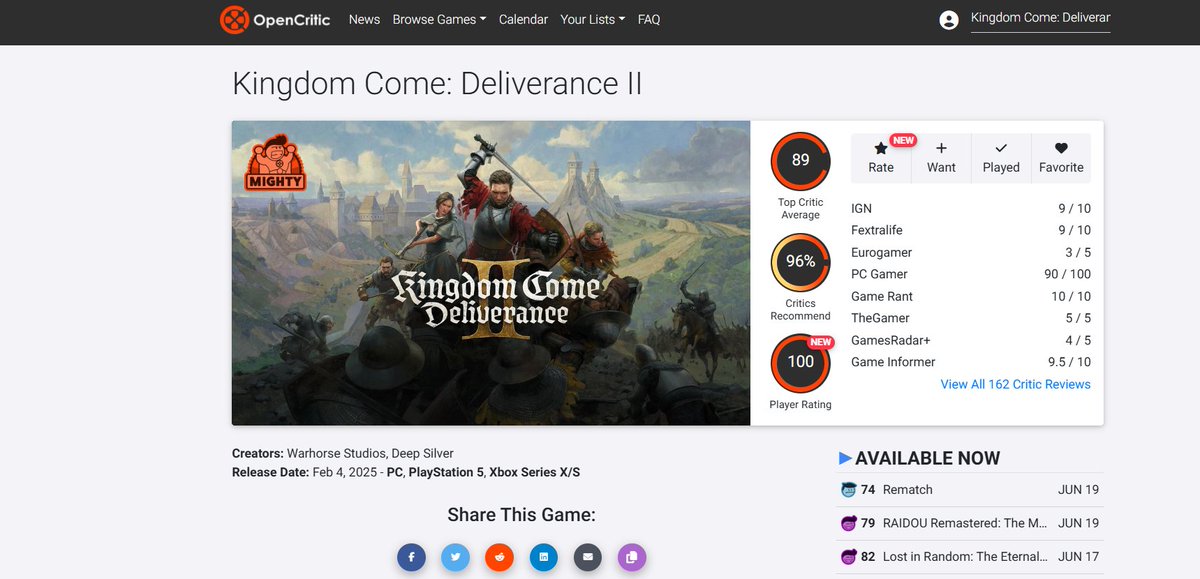Click the rating icon beside RAIDOU Remastered
Viewport: 1200px width, 579px height.
pyautogui.click(x=849, y=523)
